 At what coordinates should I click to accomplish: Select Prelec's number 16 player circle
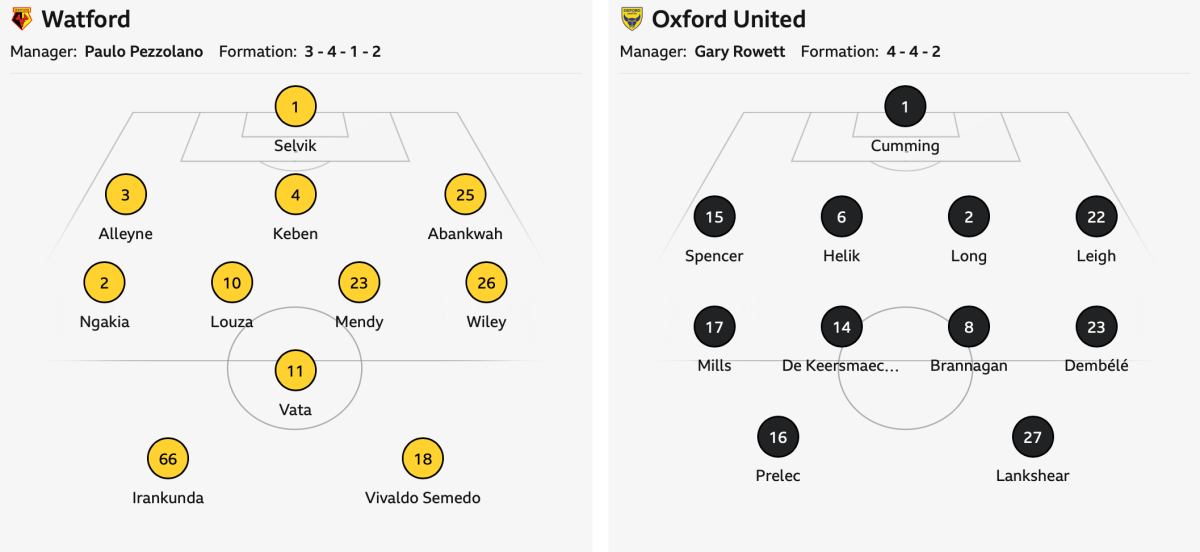click(778, 437)
